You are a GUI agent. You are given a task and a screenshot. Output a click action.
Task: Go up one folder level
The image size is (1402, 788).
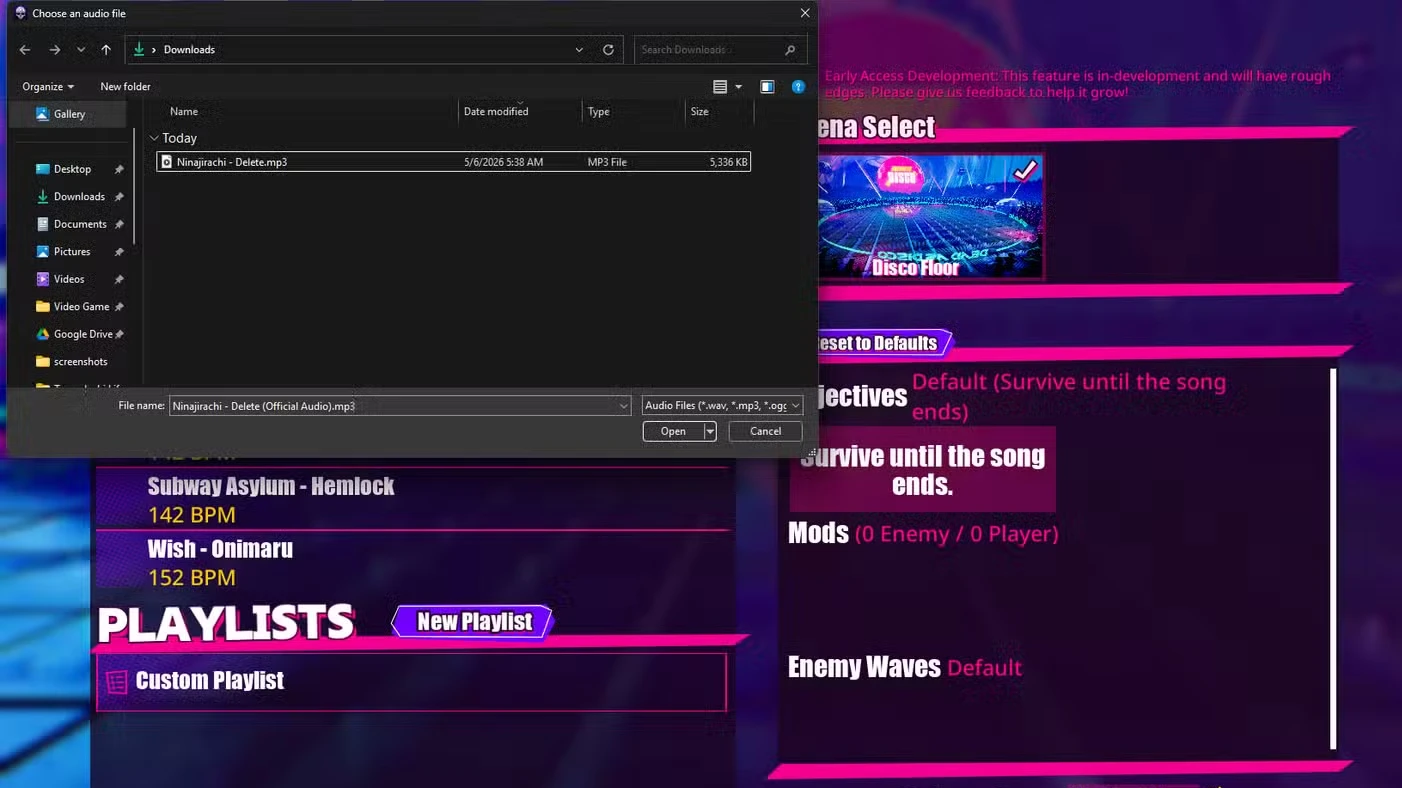pyautogui.click(x=106, y=50)
